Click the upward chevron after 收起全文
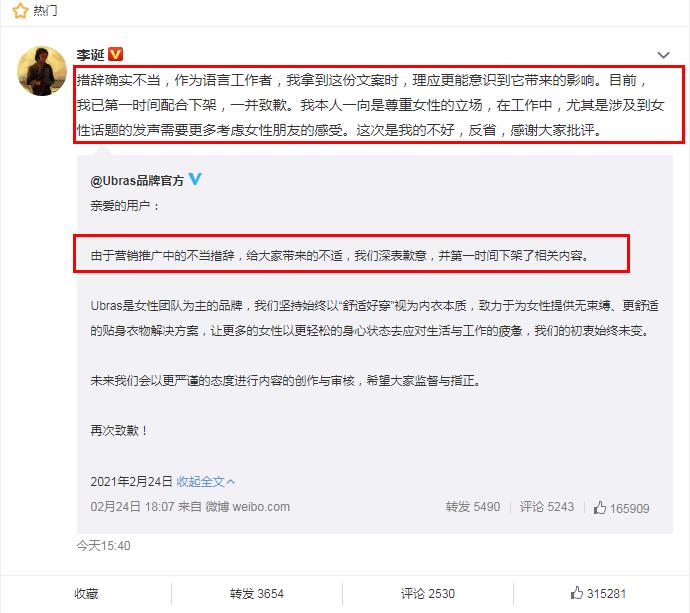The height and width of the screenshot is (613, 690). click(x=231, y=482)
